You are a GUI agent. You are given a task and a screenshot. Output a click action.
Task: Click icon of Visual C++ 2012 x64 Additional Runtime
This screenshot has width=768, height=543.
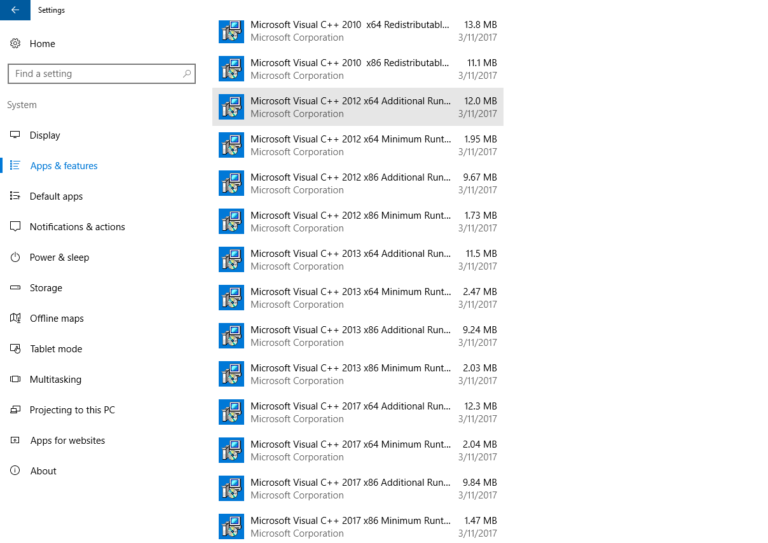pos(231,107)
